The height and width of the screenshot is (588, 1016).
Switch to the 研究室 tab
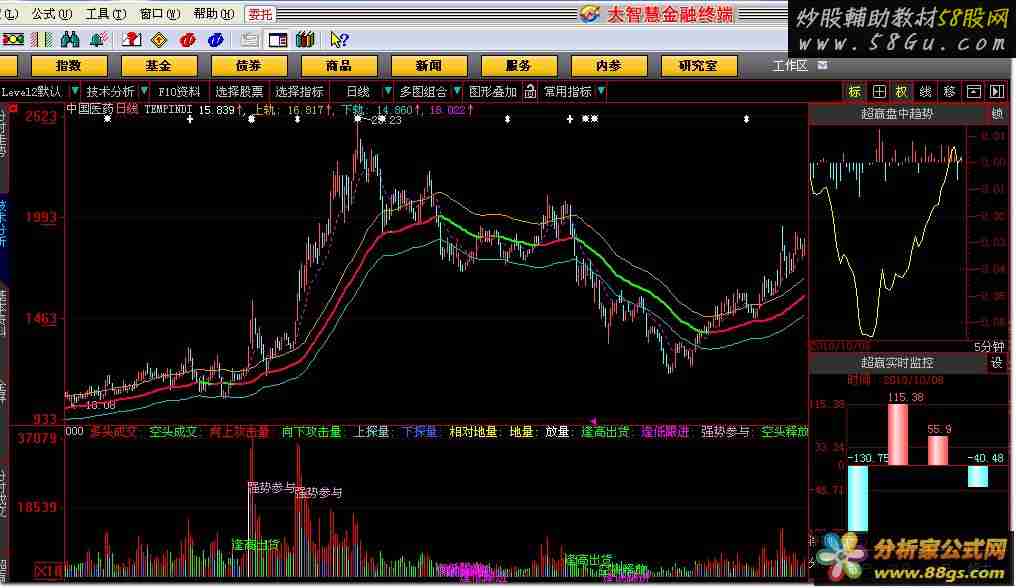(698, 65)
